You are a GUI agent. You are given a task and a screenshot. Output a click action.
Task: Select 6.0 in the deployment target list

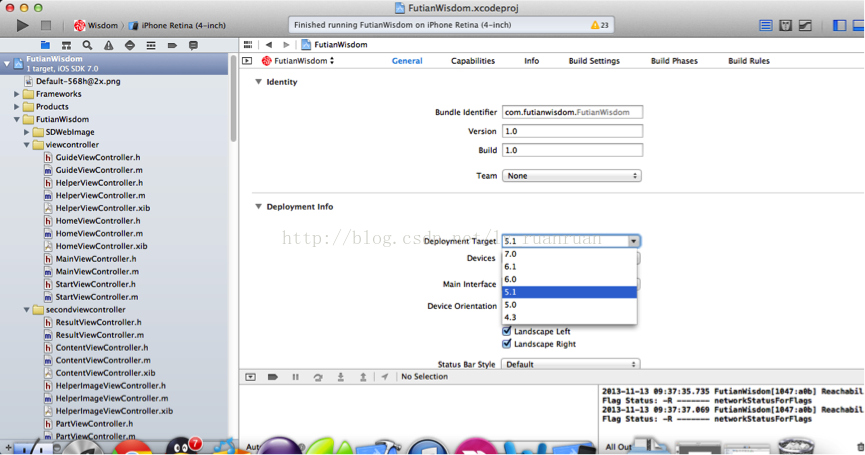coord(569,280)
